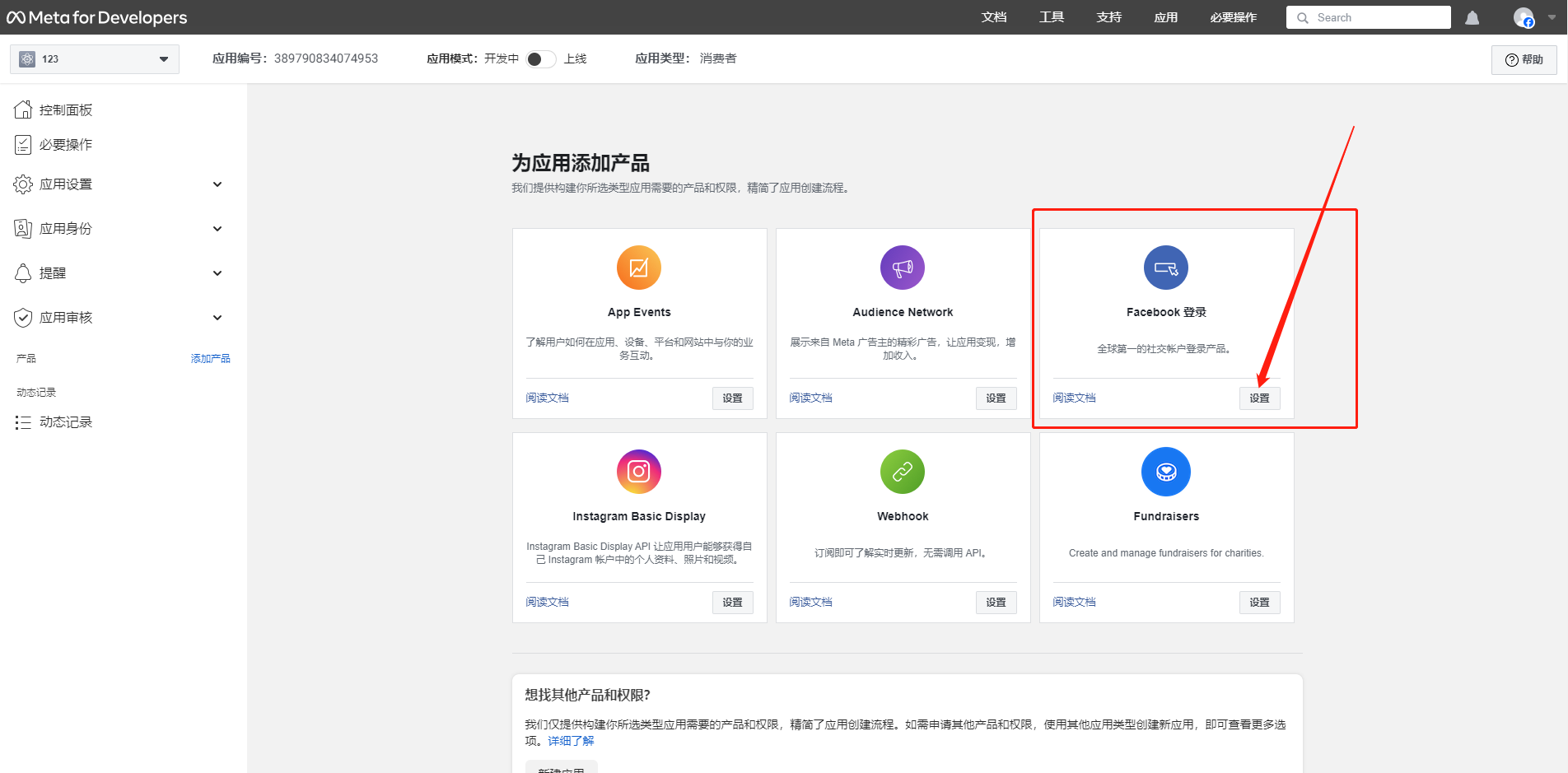Click the Audience Network card title
Screen dimensions: 1568x773
pos(903,313)
